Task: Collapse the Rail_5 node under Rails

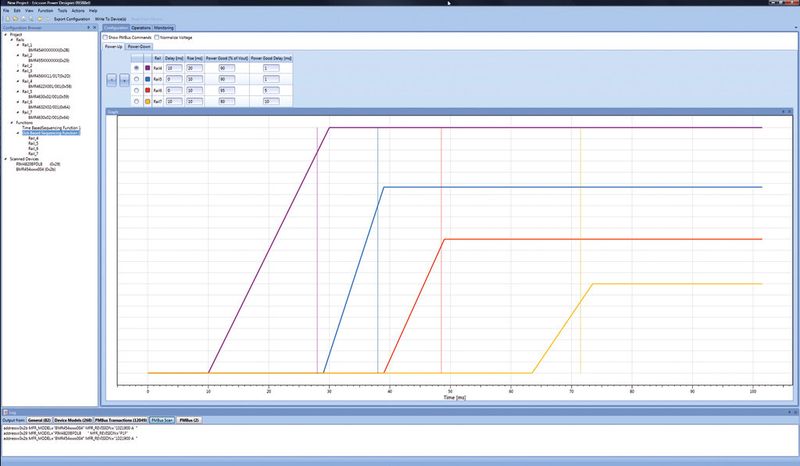Action: tap(18, 91)
